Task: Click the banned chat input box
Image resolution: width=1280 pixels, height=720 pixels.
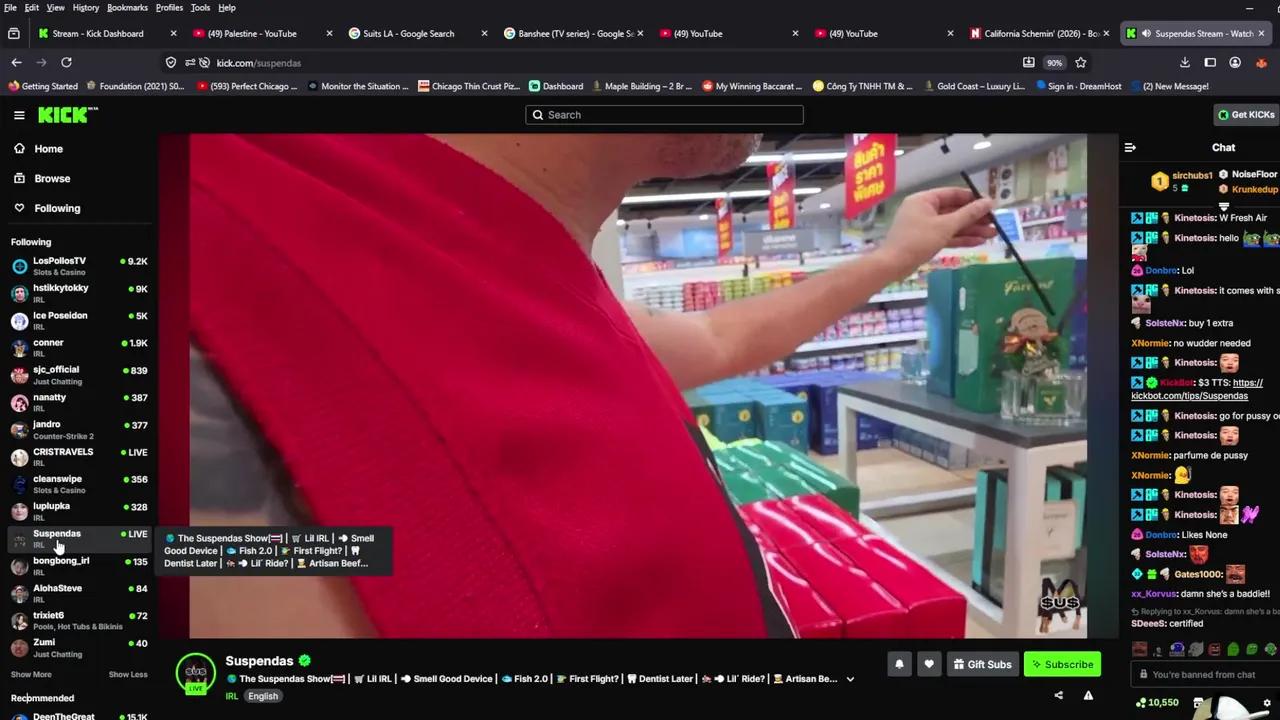Action: (1204, 675)
